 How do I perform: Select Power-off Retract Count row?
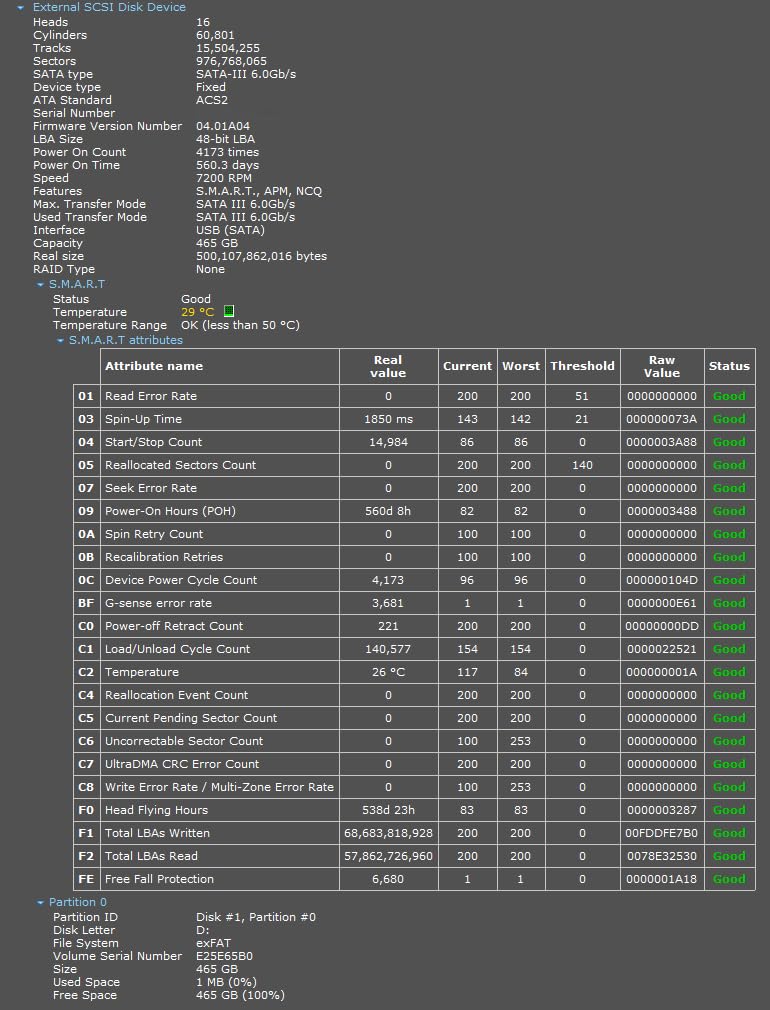(x=414, y=626)
